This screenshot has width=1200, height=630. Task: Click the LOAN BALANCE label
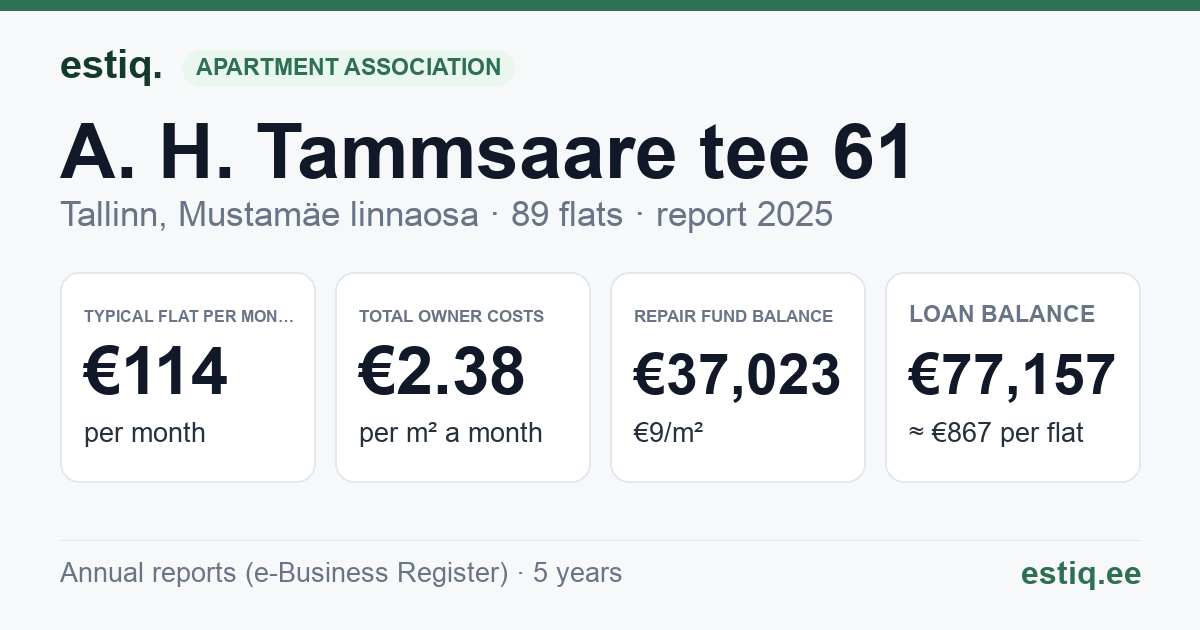1002,314
